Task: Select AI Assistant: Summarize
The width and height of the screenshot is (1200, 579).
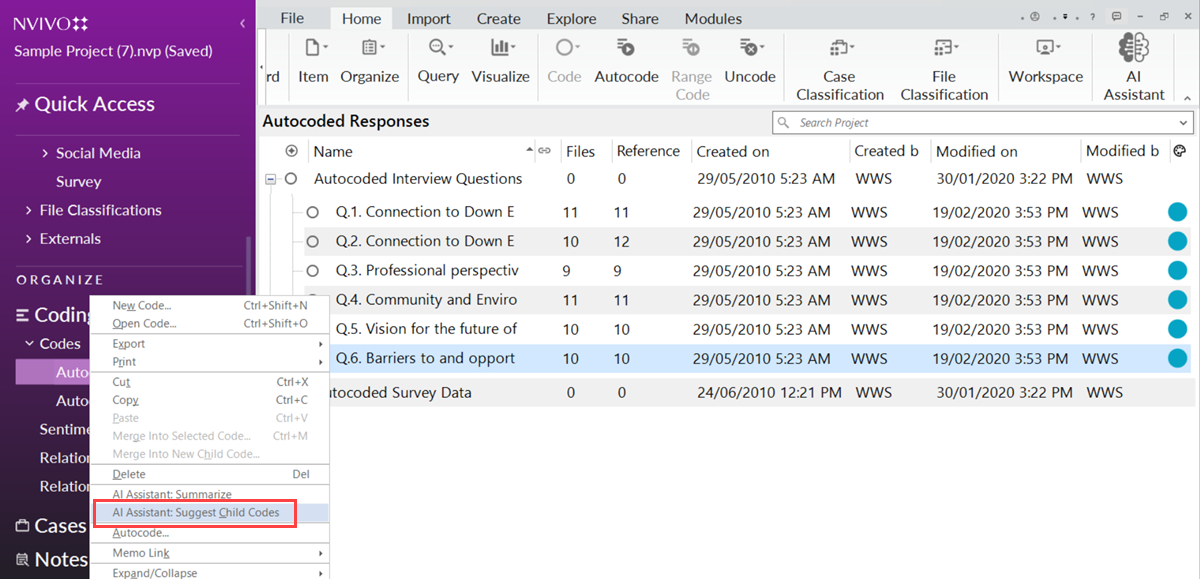Action: point(209,495)
